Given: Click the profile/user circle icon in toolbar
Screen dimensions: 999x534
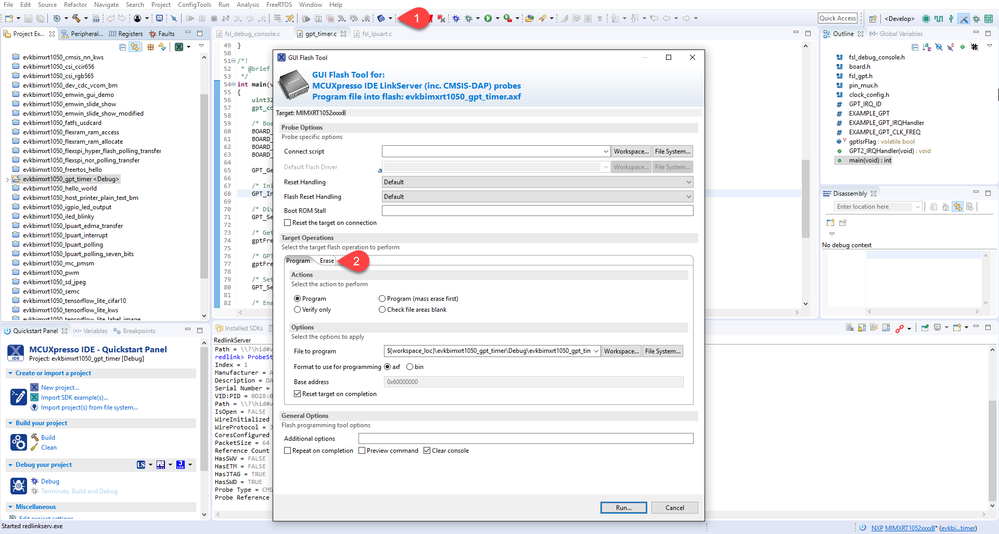Looking at the screenshot, I should [137, 18].
